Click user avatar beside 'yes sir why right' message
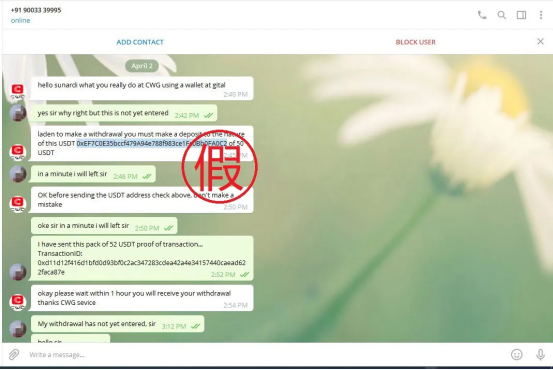 click(x=17, y=113)
